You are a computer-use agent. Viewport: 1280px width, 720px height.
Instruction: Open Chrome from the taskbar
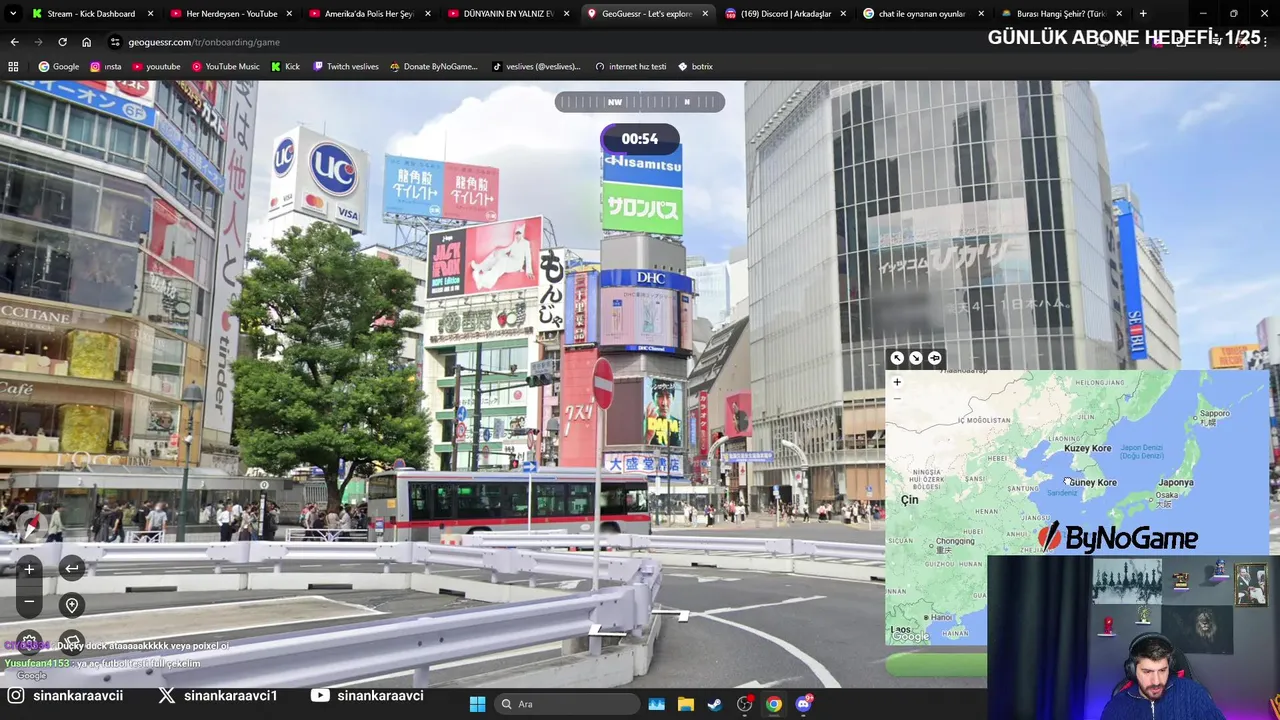tap(773, 704)
